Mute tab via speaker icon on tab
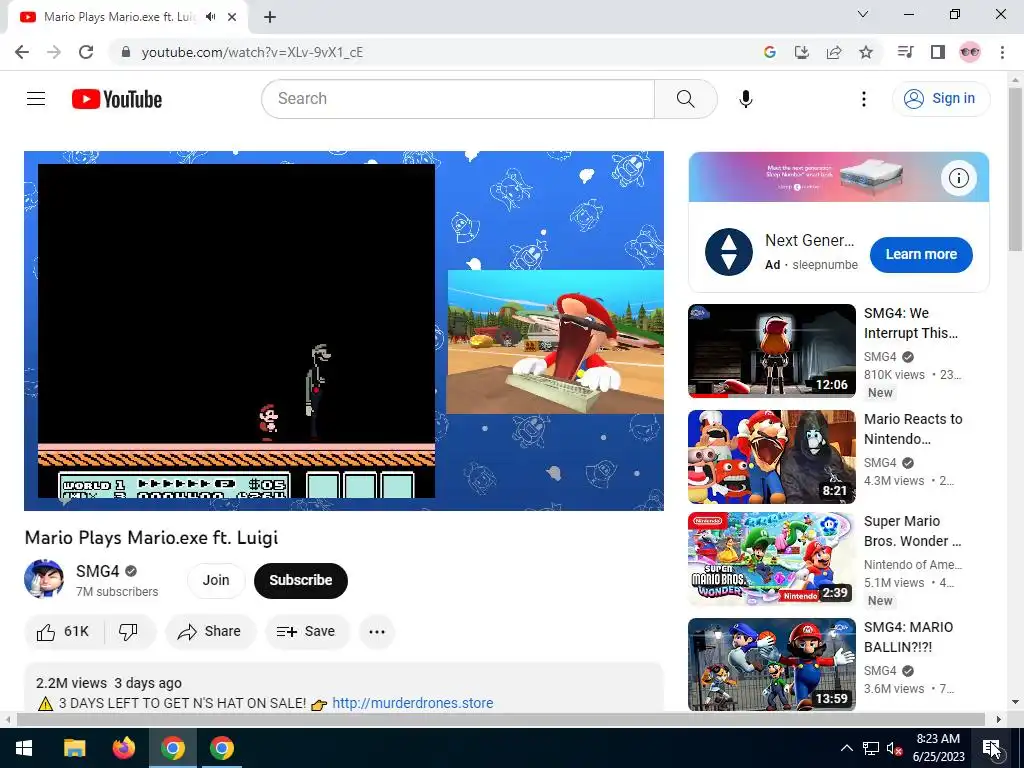Image resolution: width=1024 pixels, height=768 pixels. pos(210,17)
